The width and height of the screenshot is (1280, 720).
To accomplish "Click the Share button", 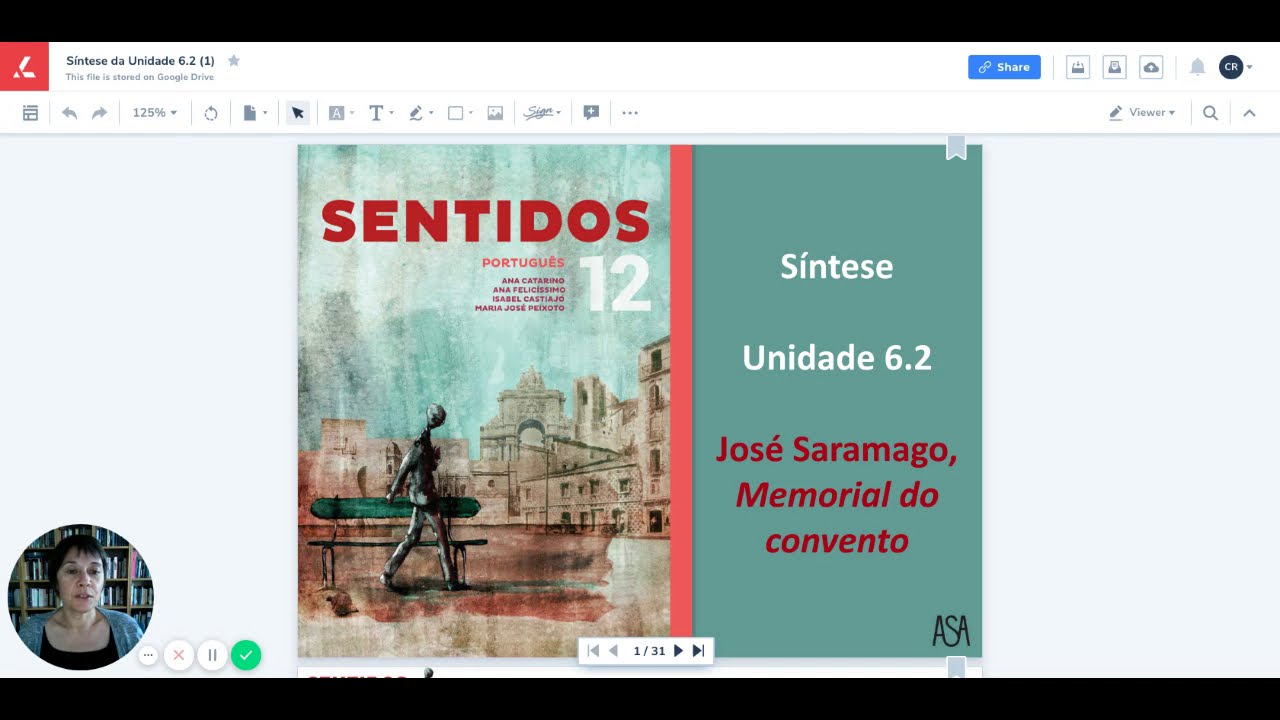I will (x=1004, y=67).
